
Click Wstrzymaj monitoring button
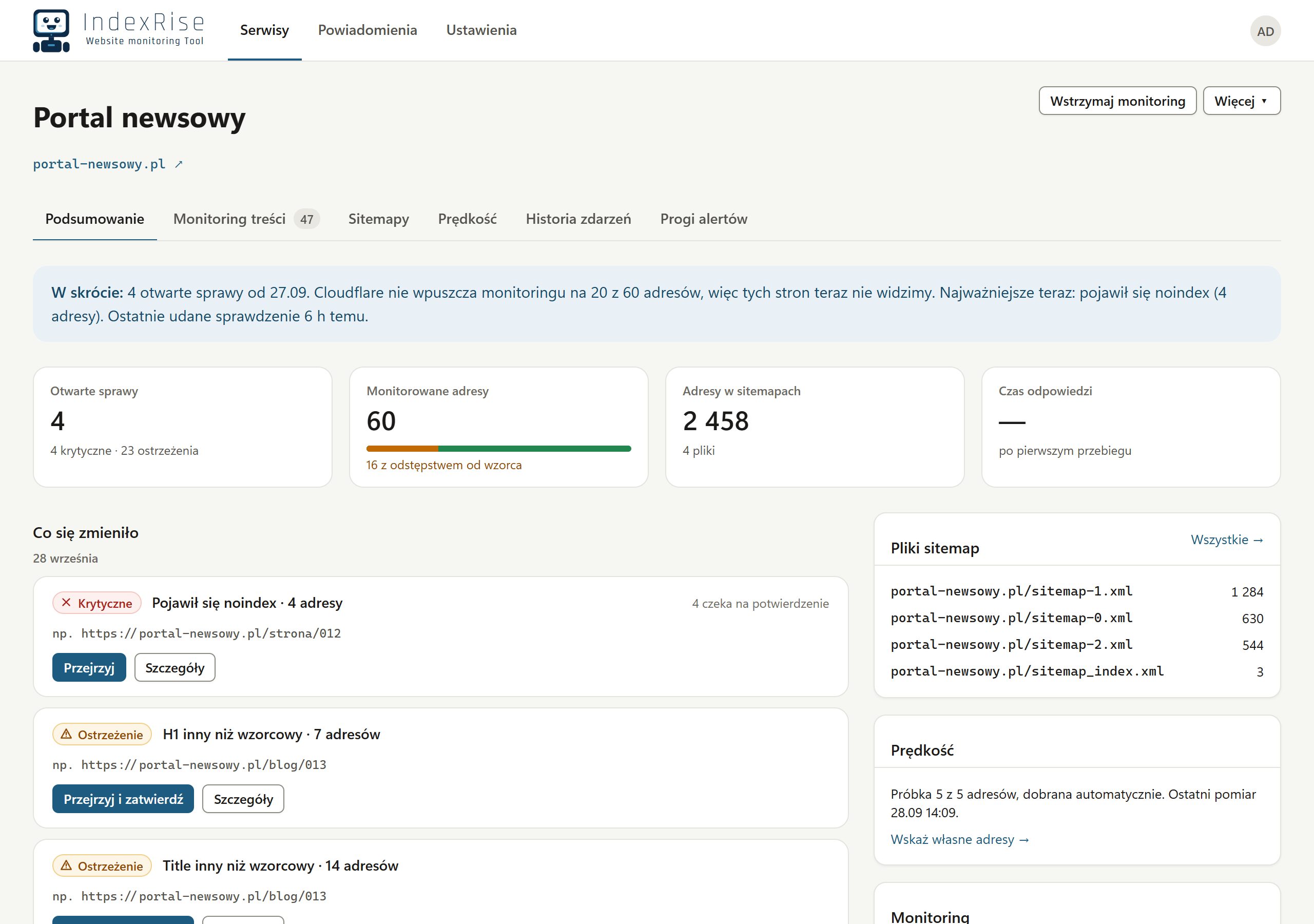pos(1117,101)
